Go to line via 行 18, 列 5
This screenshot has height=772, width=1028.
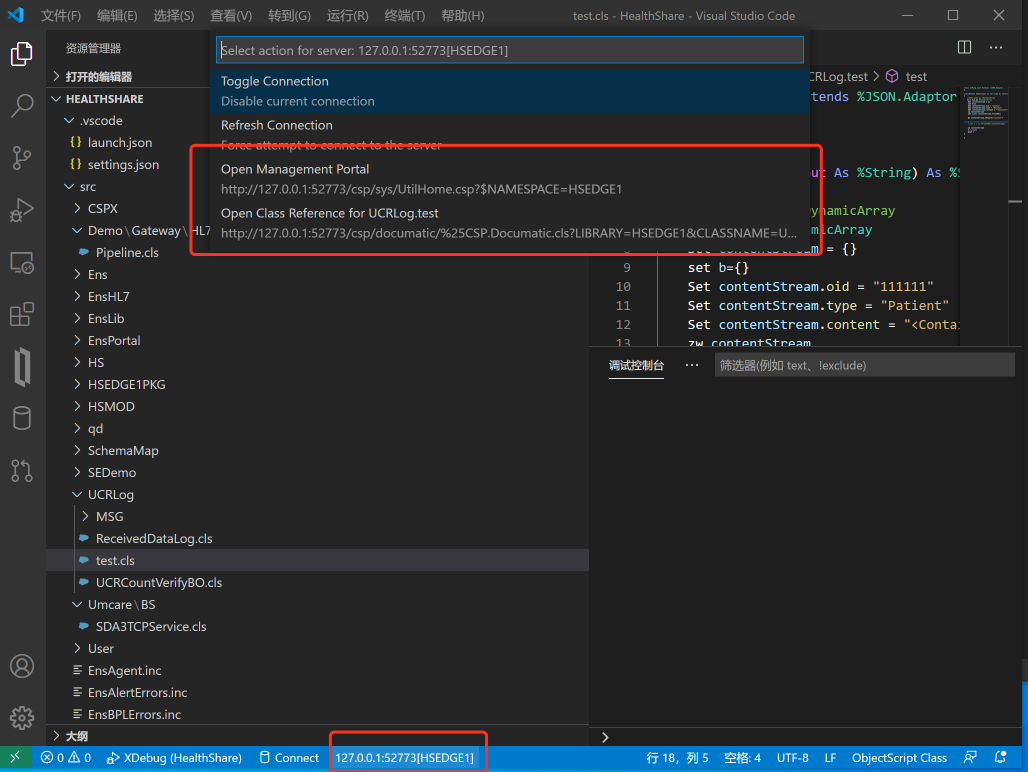(677, 758)
